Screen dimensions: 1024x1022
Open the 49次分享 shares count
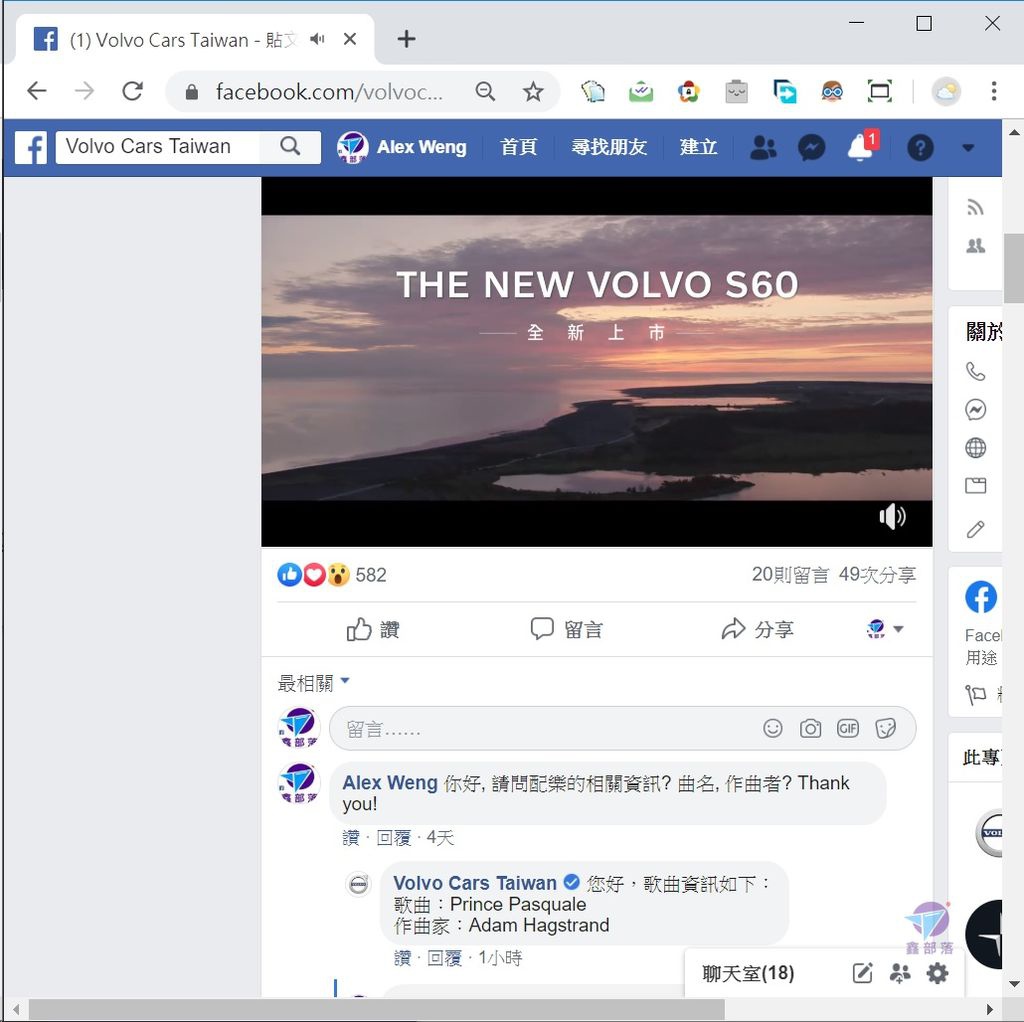(877, 575)
